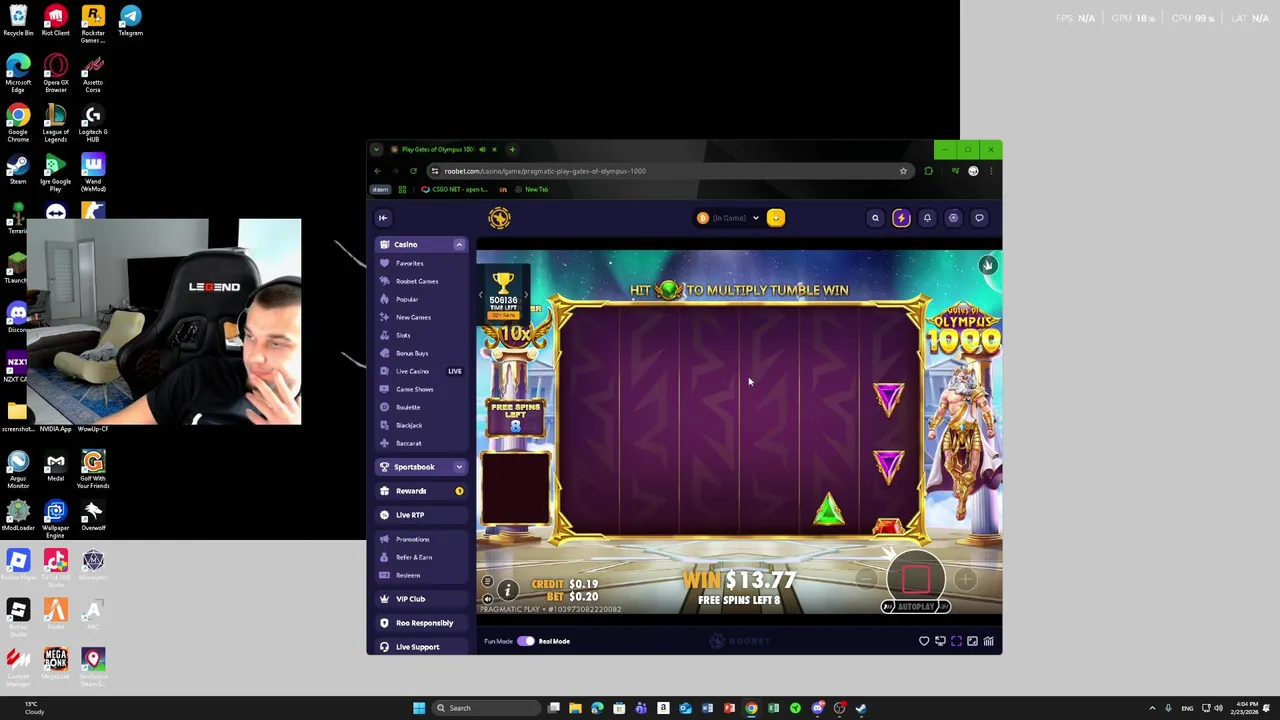Open Popular games category

[x=406, y=299]
